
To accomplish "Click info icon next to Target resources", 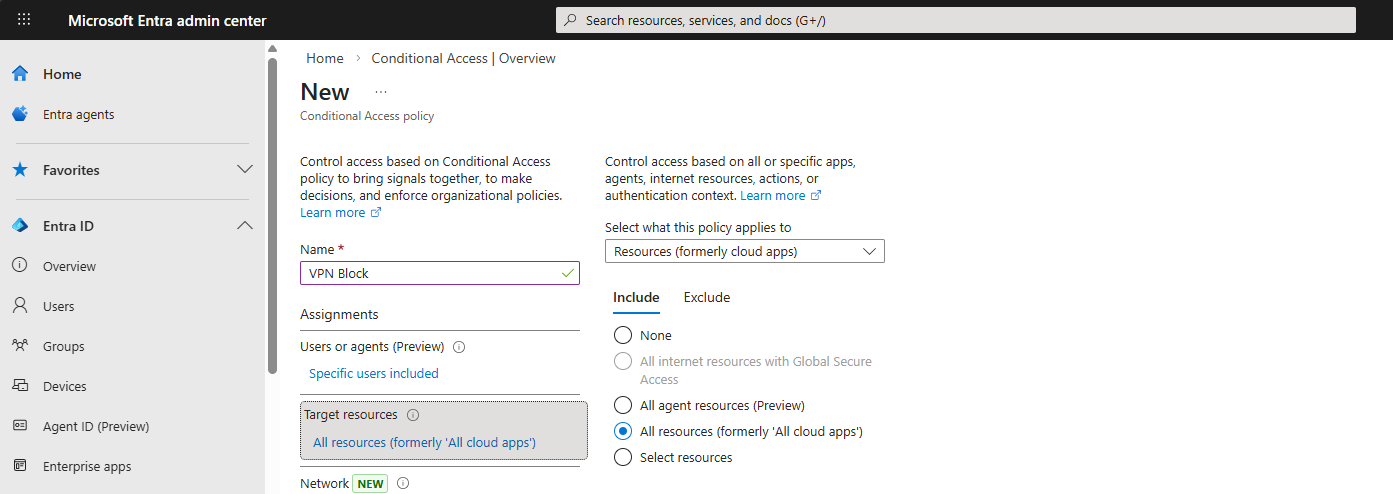I will click(413, 415).
